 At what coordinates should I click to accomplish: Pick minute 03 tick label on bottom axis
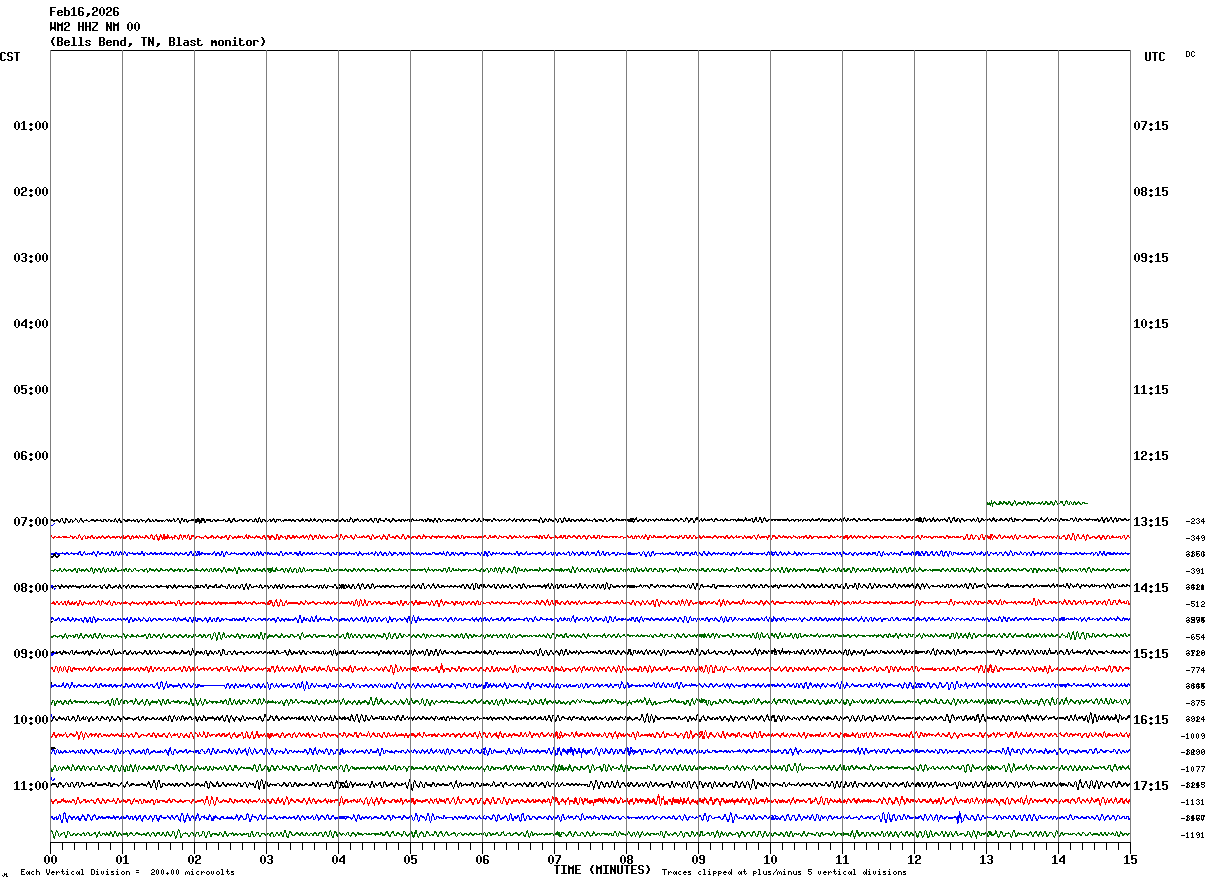pos(266,860)
